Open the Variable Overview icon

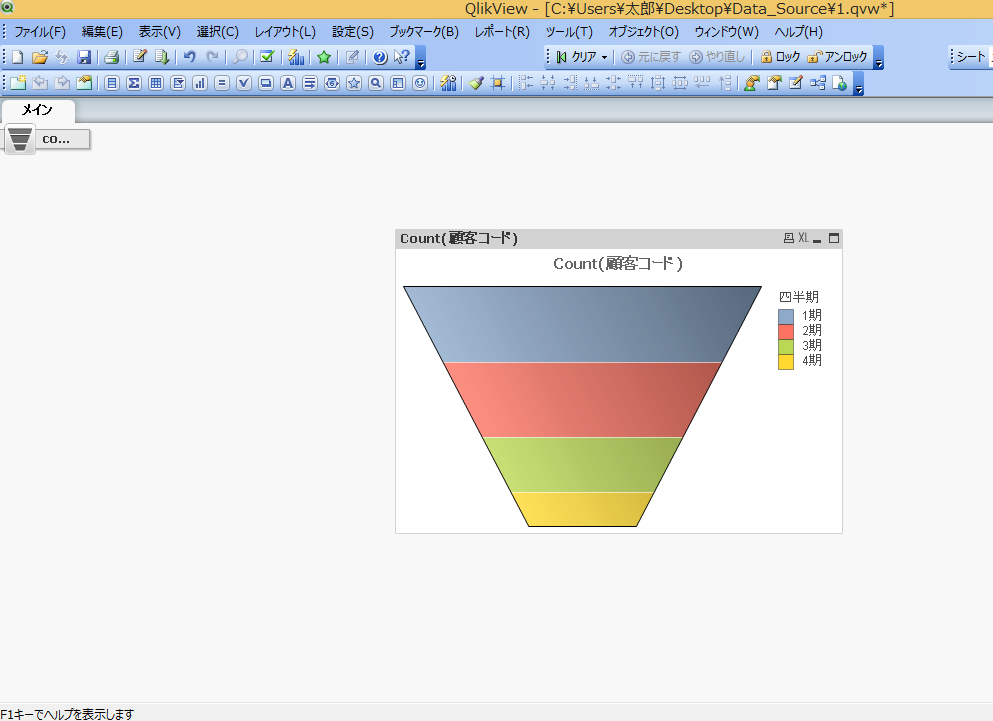pyautogui.click(x=796, y=83)
